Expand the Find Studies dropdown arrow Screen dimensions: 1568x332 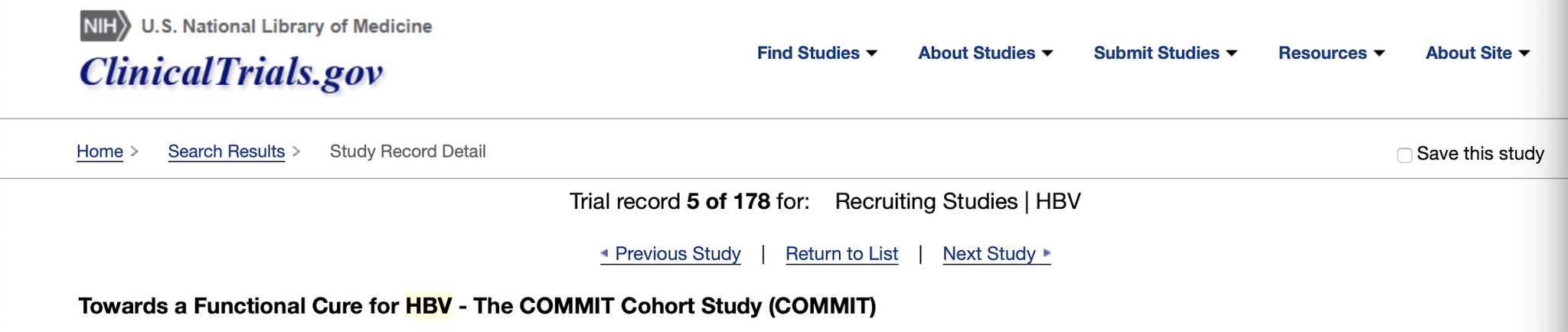pos(871,54)
